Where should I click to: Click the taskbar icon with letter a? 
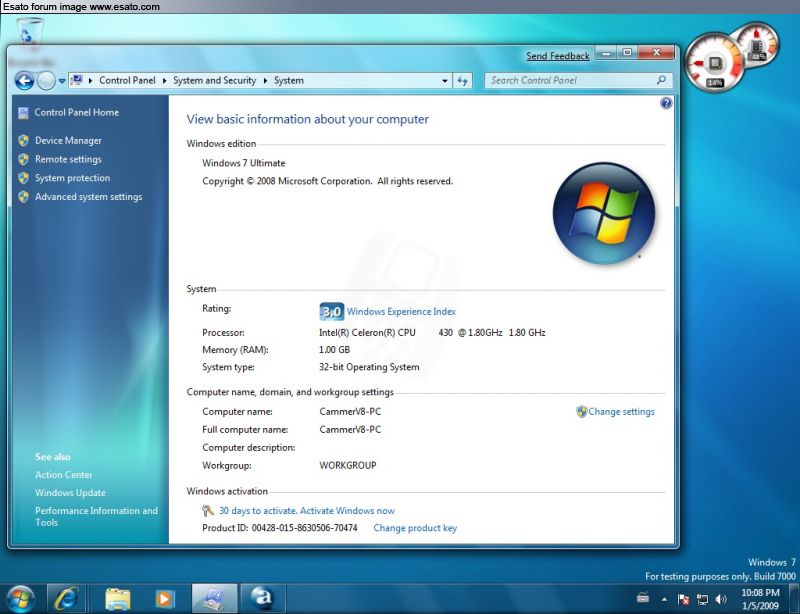pos(263,598)
